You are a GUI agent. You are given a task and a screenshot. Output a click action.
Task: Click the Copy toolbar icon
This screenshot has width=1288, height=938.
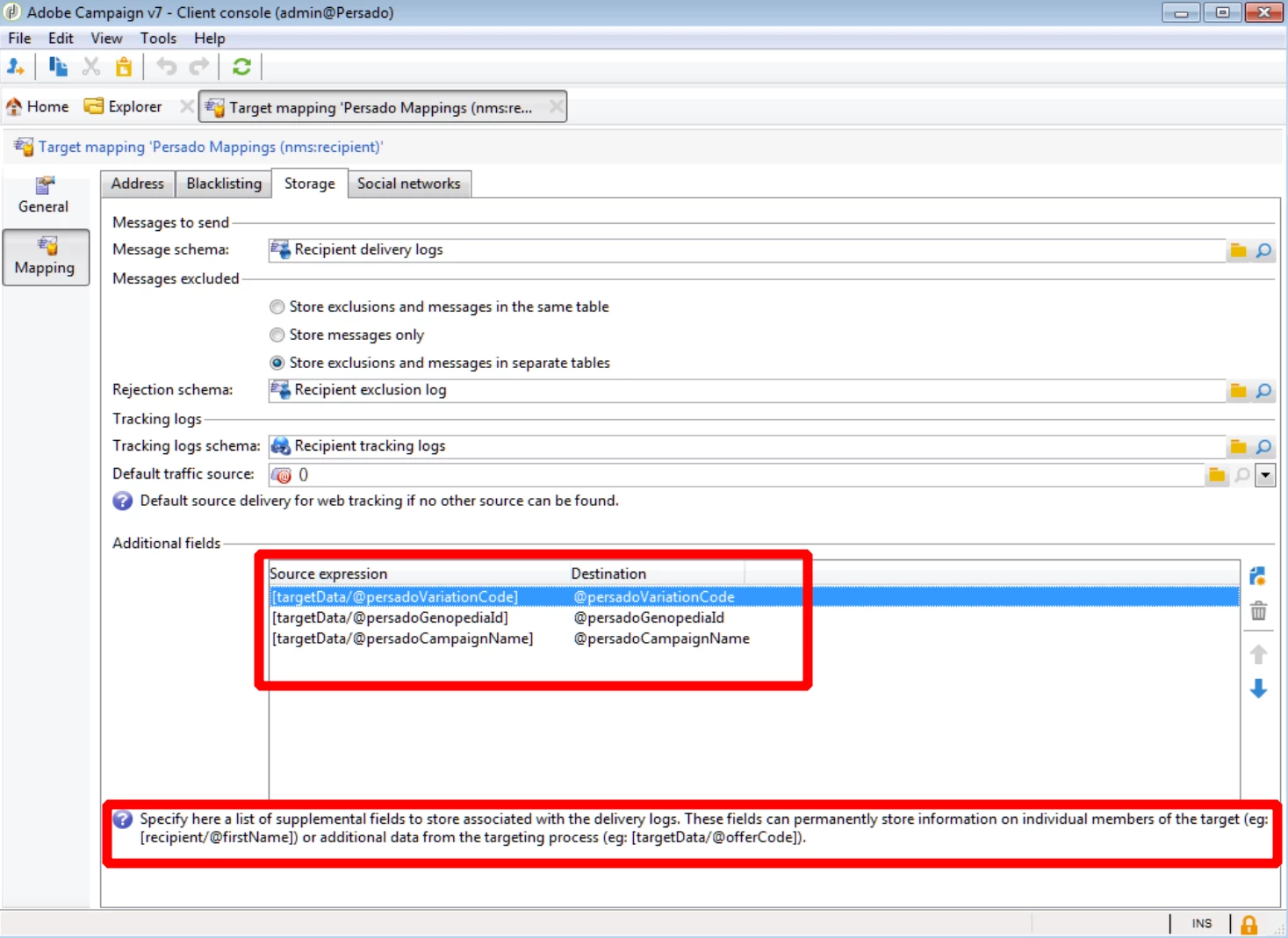pos(58,67)
